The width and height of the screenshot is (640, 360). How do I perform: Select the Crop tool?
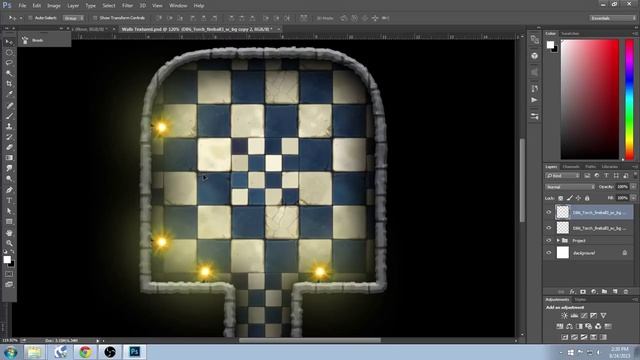[9, 84]
